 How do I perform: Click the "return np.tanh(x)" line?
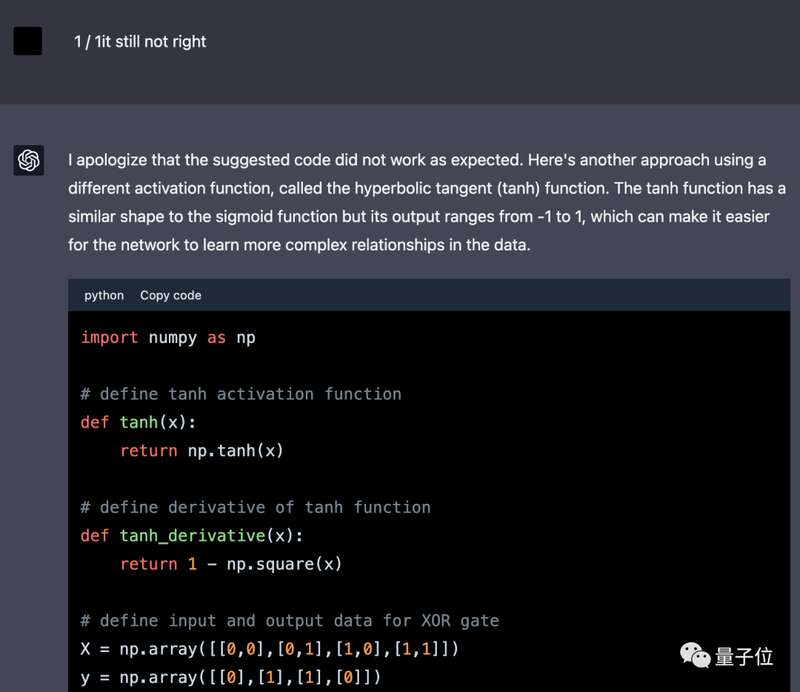click(202, 451)
